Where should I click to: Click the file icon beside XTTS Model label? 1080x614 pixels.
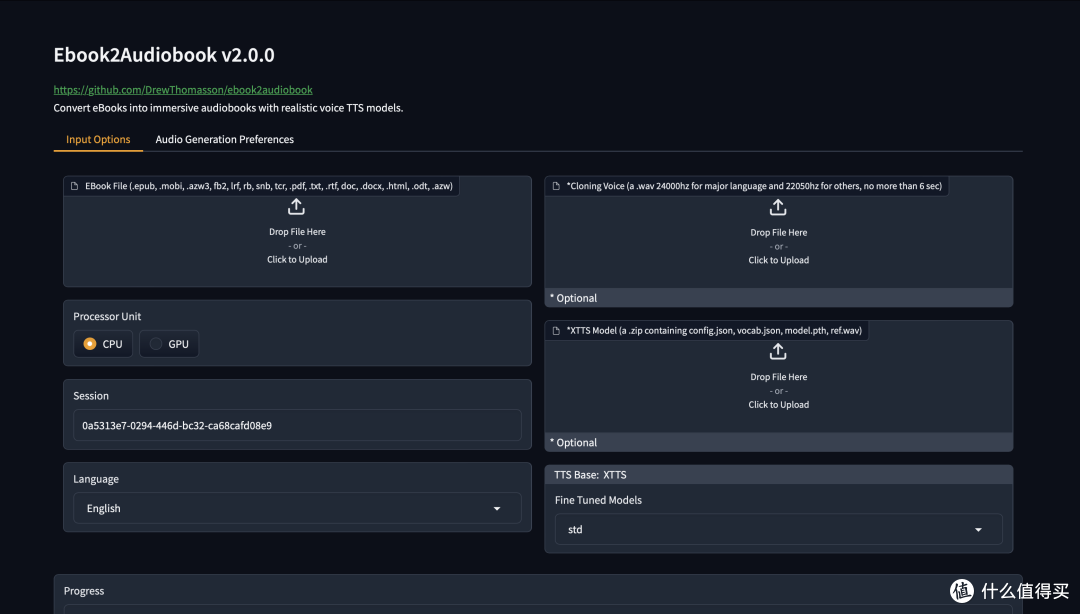(555, 330)
